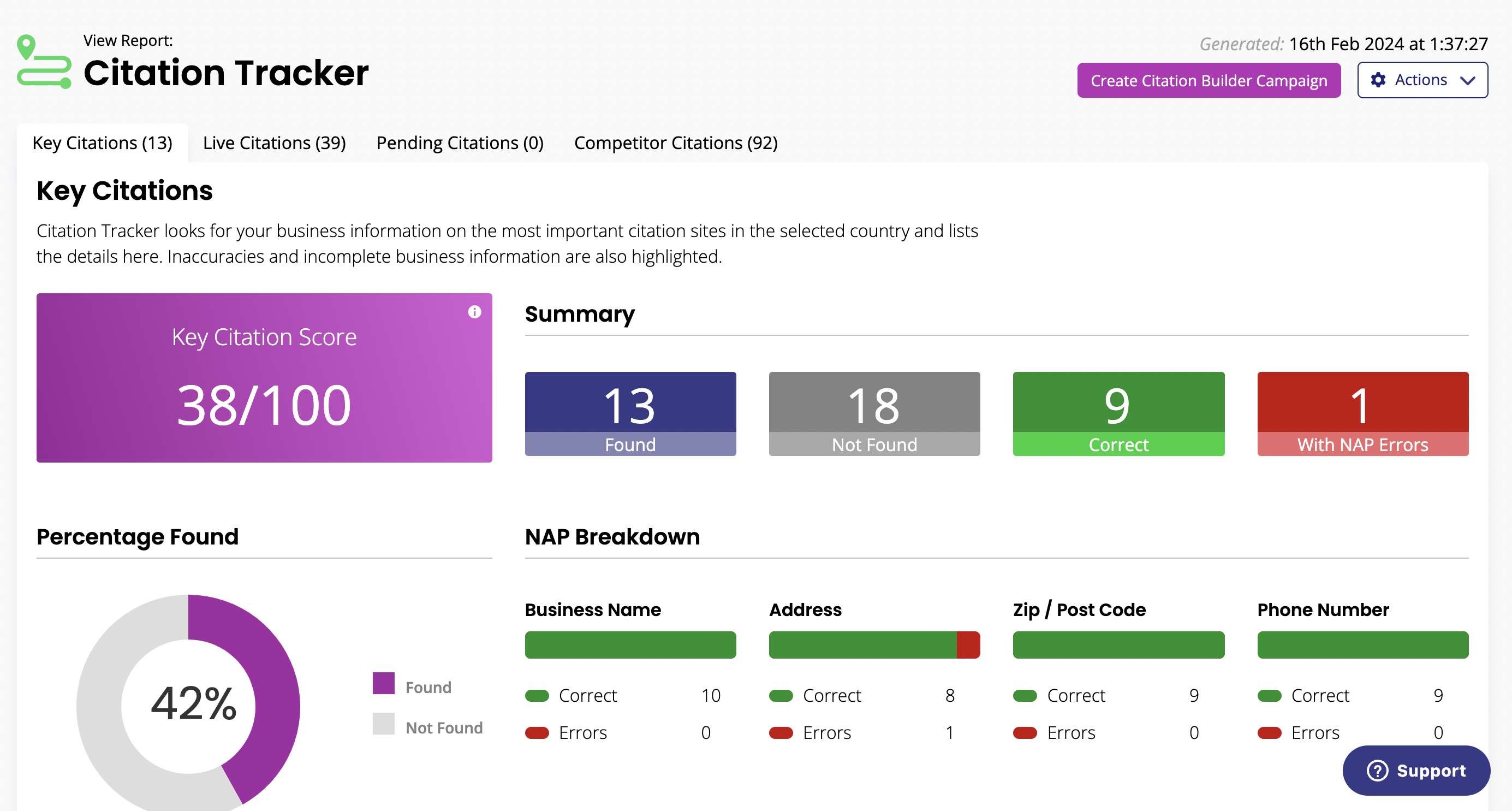Toggle the Not Found legend entry
Viewport: 1512px width, 811px height.
tap(427, 726)
